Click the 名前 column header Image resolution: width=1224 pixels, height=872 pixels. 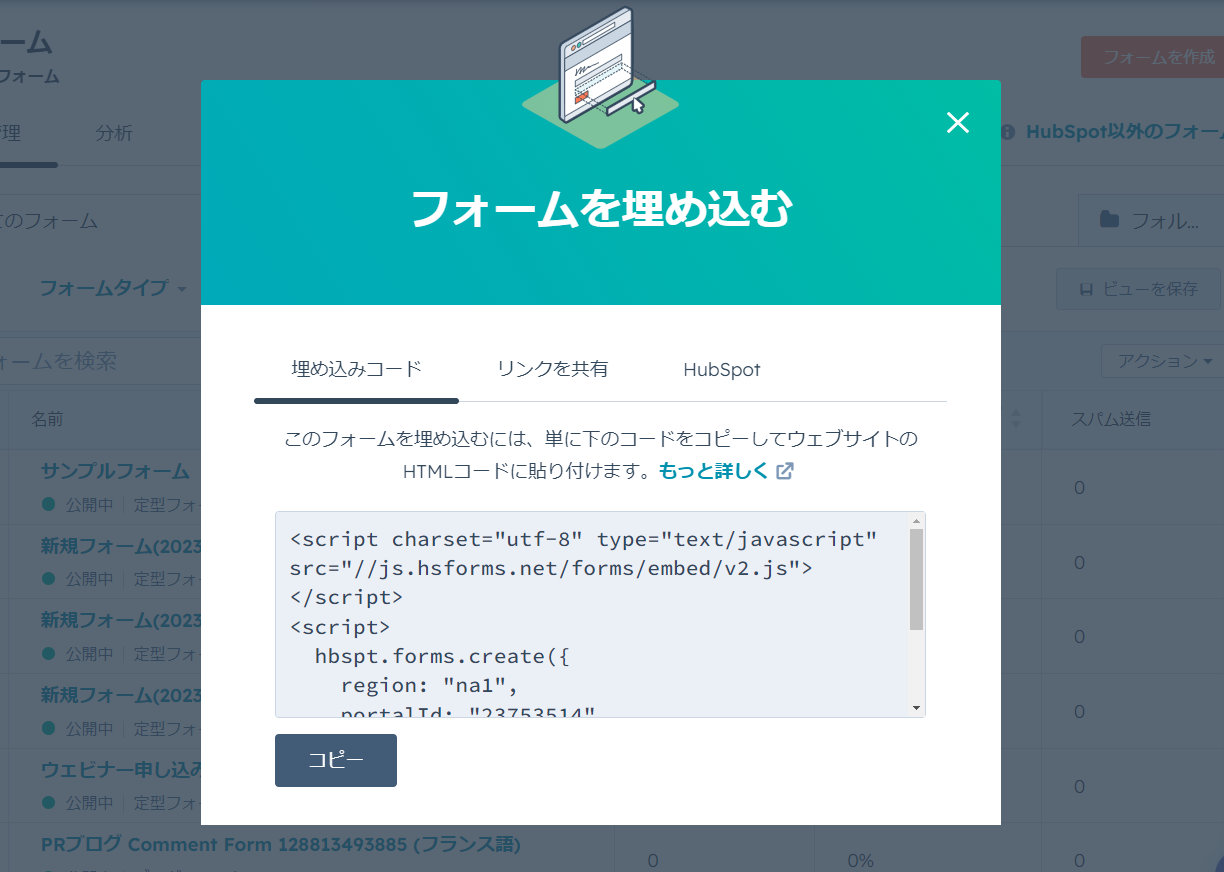click(x=47, y=419)
